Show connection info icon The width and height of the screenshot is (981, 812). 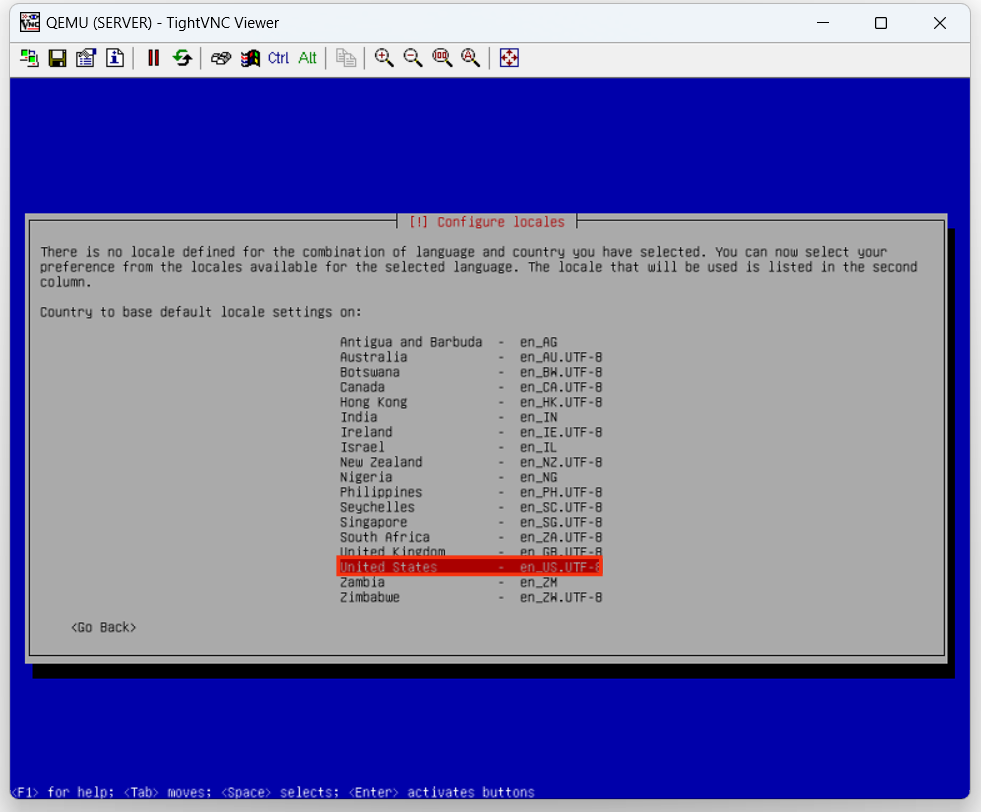(x=114, y=58)
